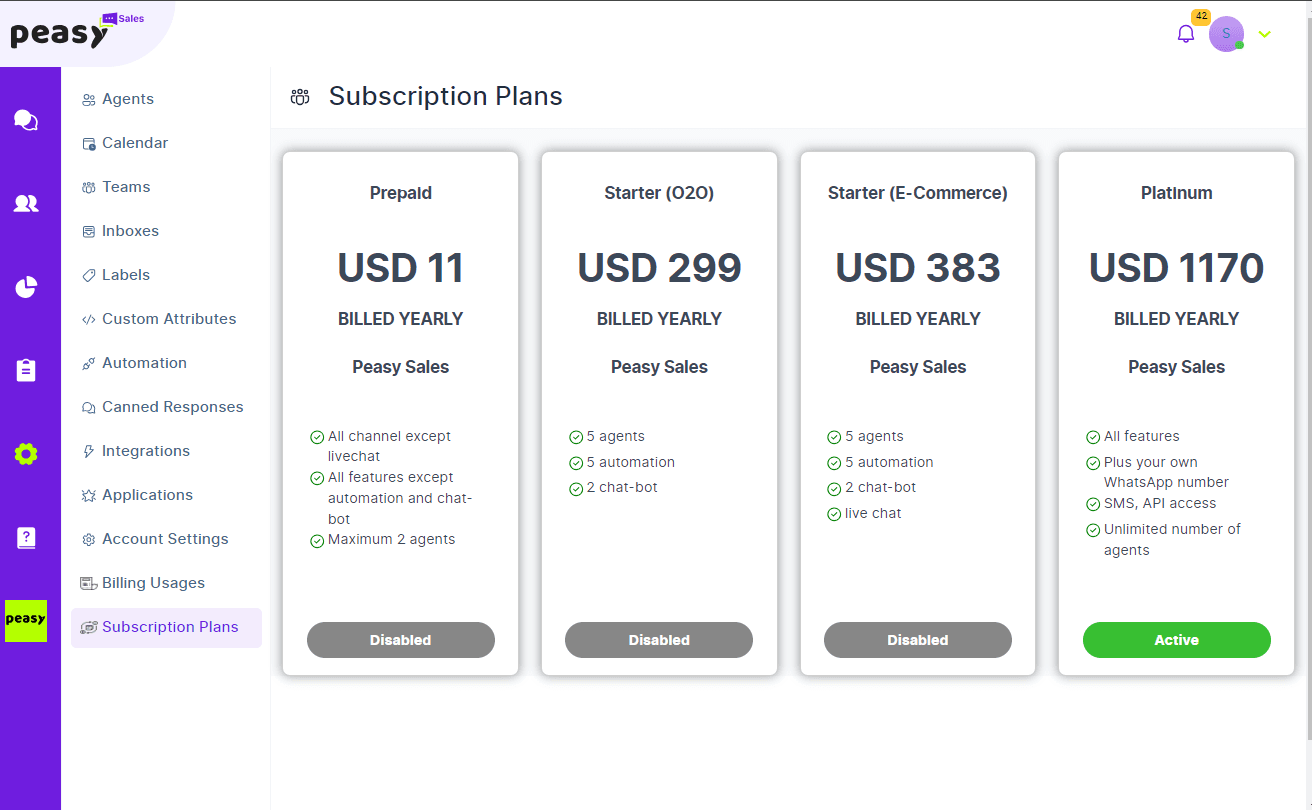This screenshot has height=810, width=1312.
Task: Click Disabled button on Starter (O2O) plan
Action: (659, 640)
